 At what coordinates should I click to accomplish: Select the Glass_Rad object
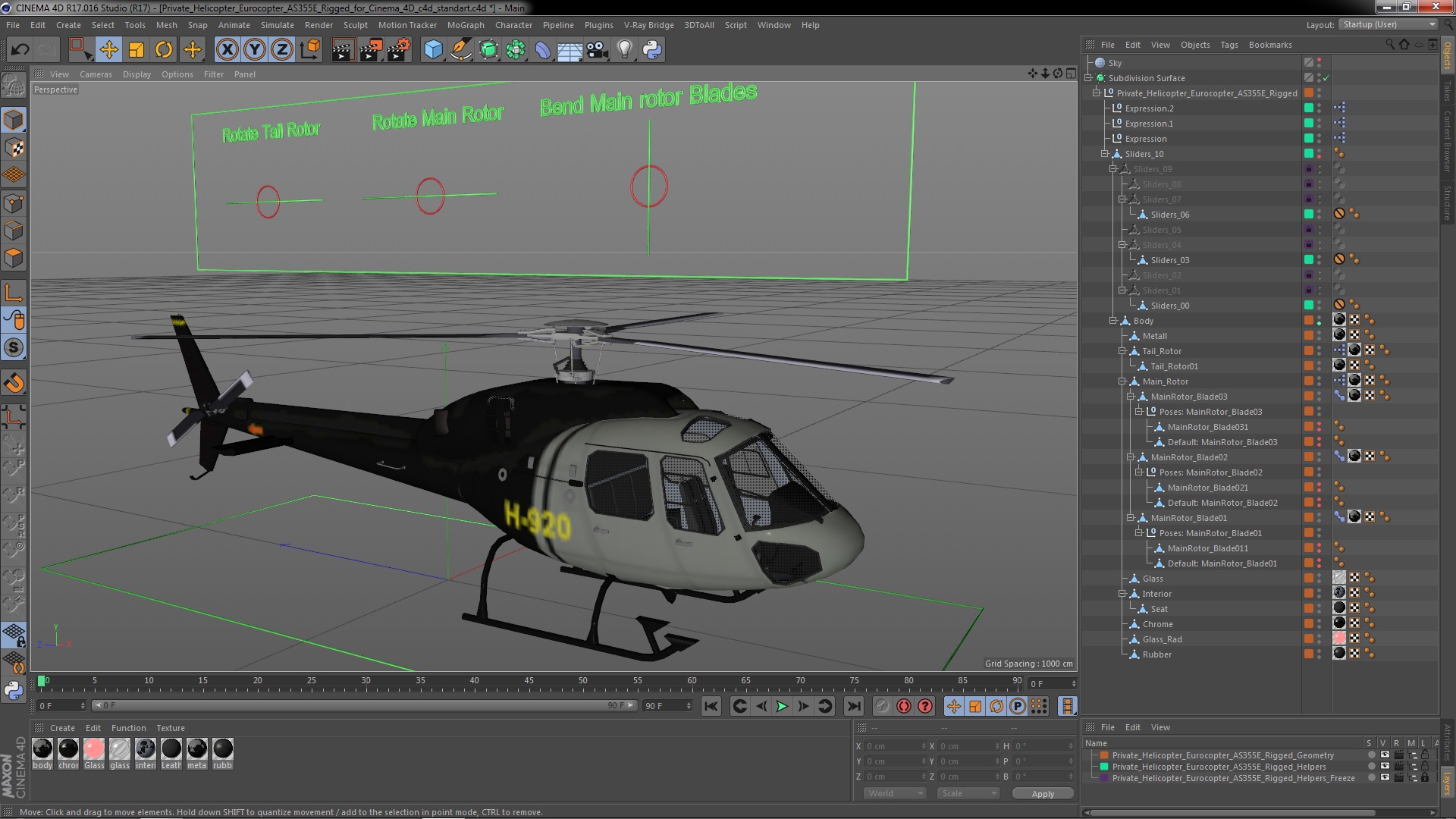(x=1162, y=639)
